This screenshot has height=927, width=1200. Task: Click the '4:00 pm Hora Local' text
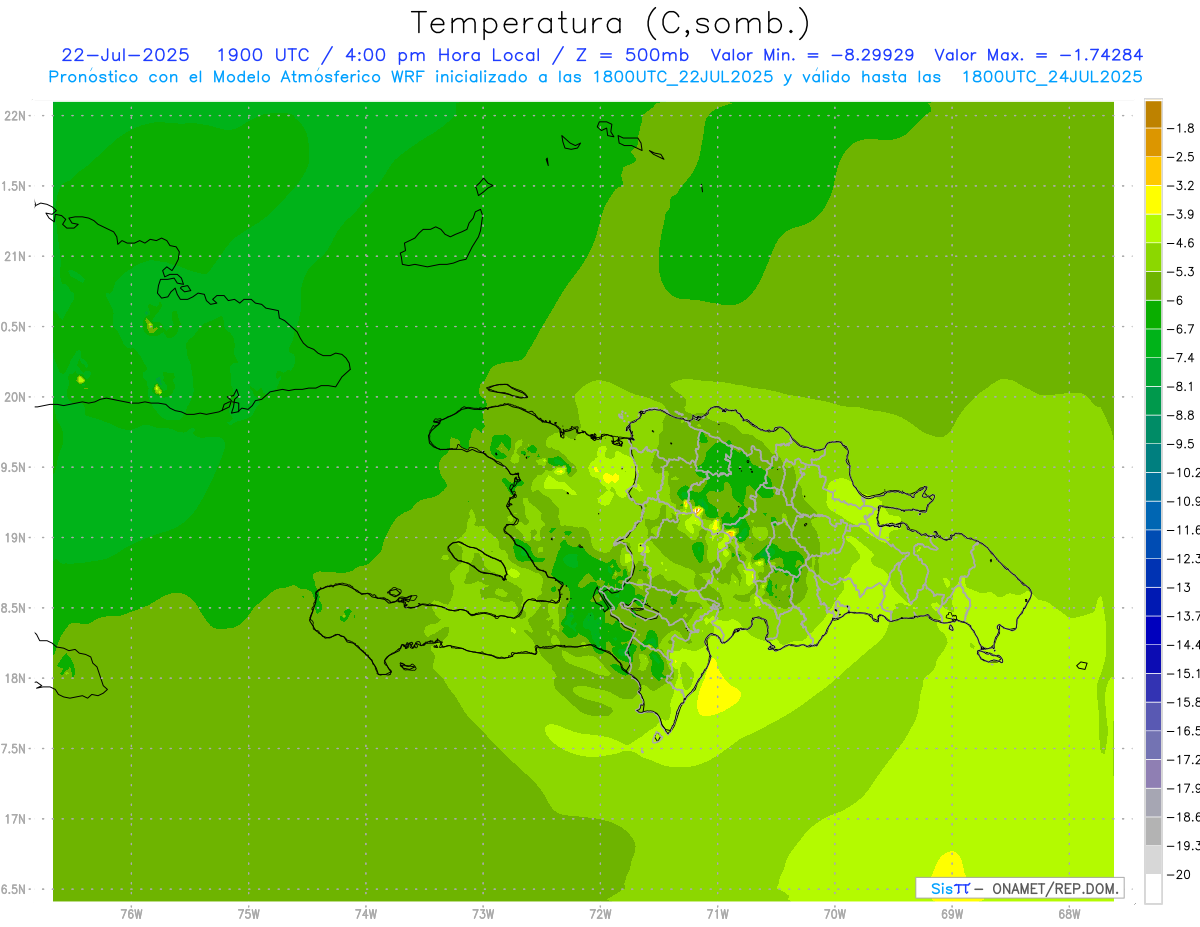point(442,55)
